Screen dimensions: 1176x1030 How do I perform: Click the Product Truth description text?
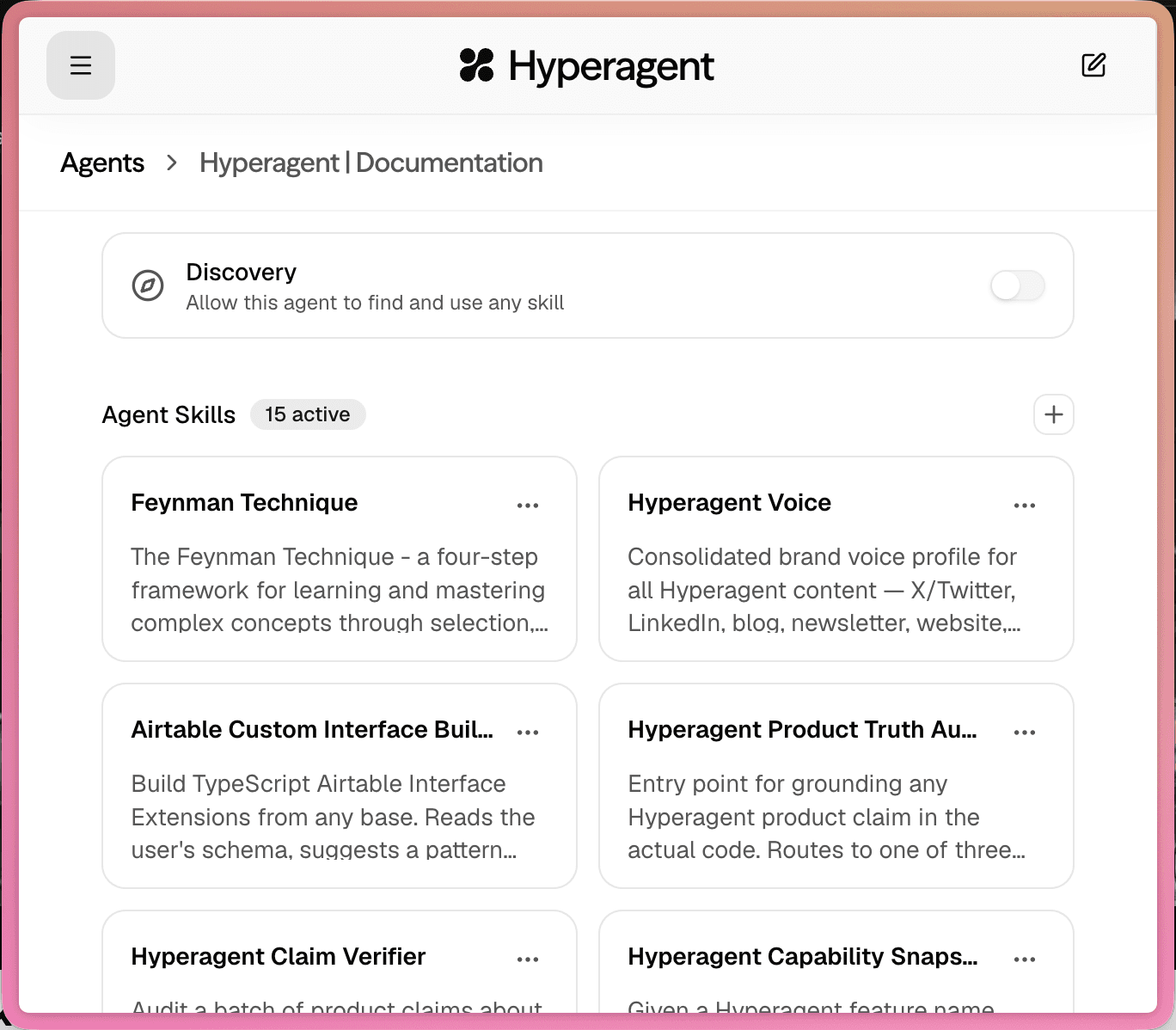point(827,817)
